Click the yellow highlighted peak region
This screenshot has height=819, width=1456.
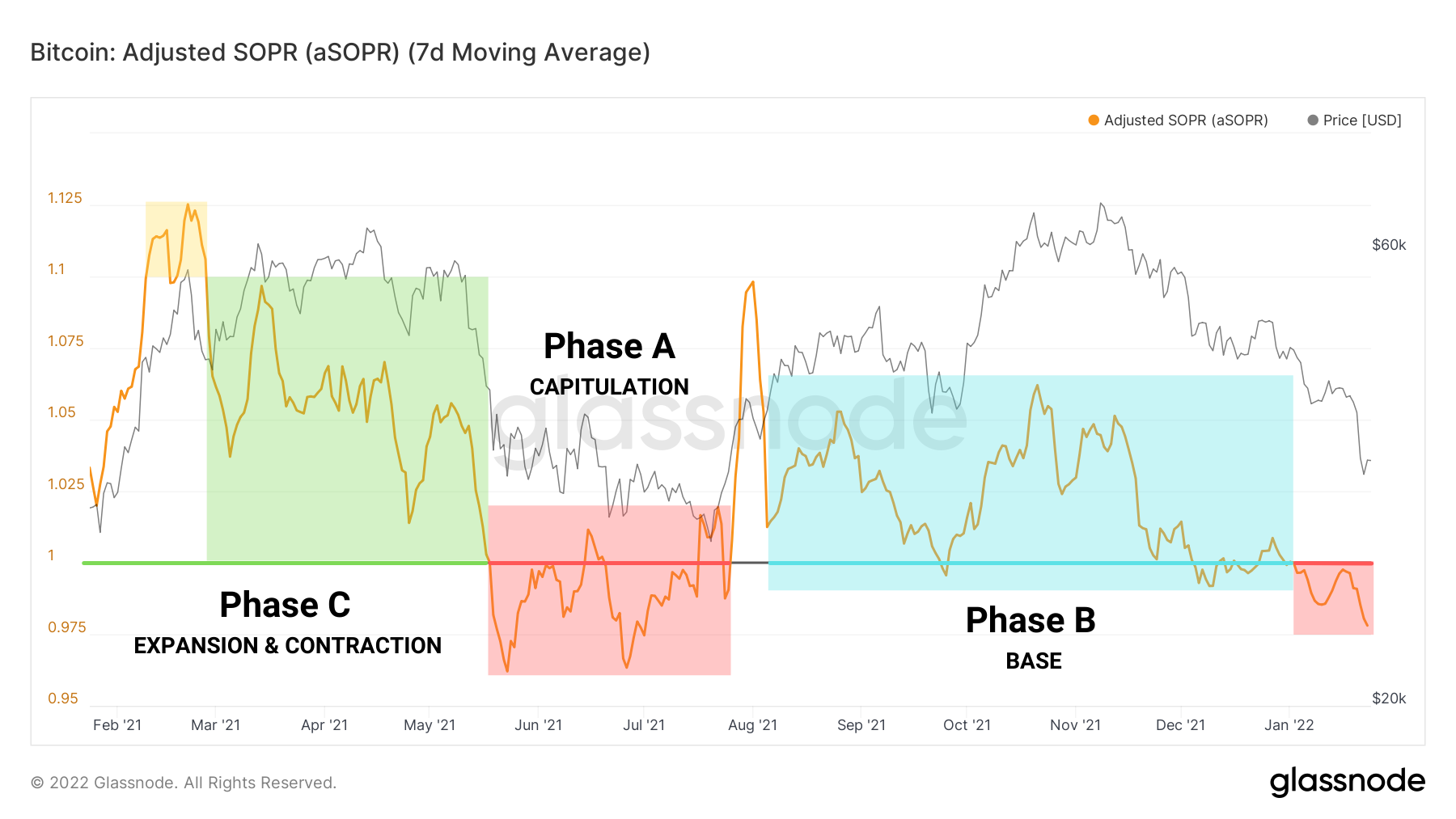click(x=176, y=239)
